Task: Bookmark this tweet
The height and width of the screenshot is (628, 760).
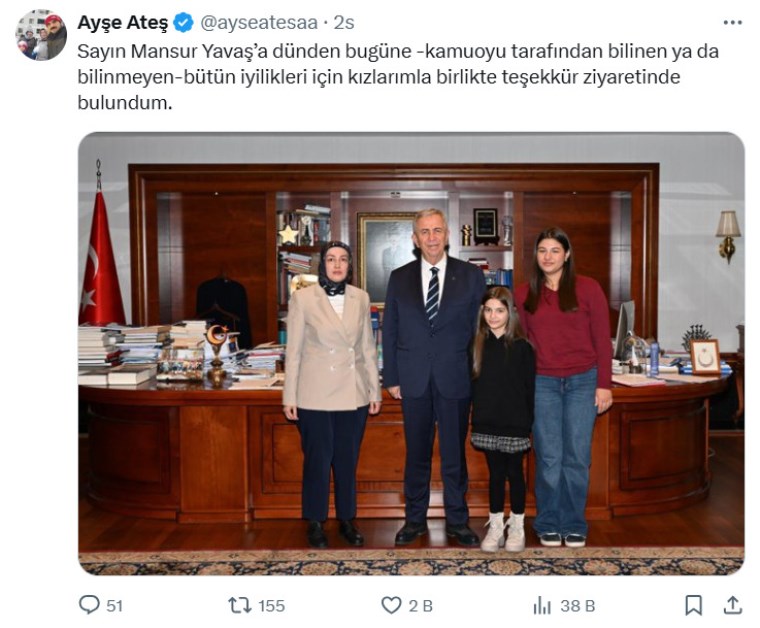Action: 694,605
